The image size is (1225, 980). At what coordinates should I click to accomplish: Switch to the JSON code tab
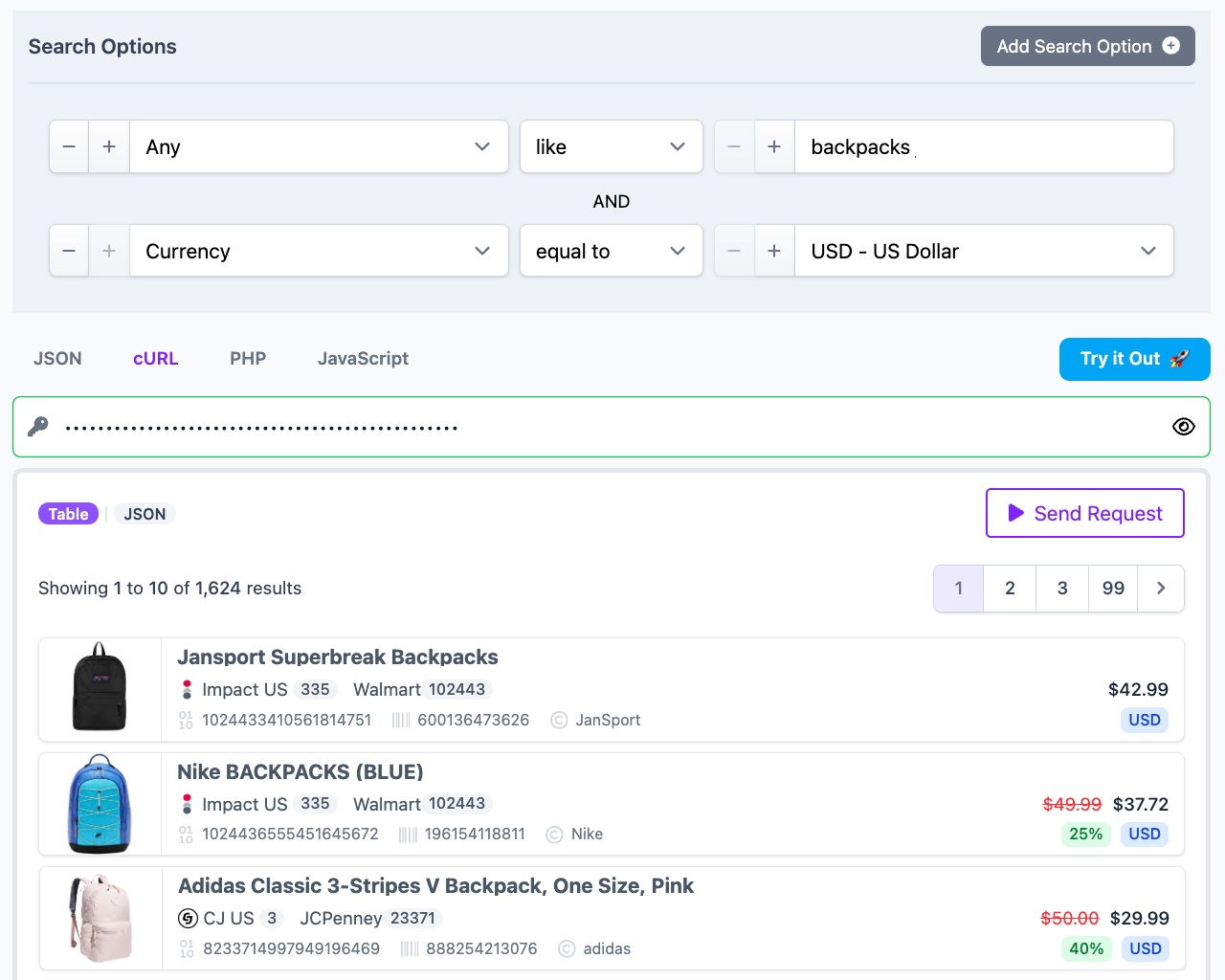pos(57,359)
